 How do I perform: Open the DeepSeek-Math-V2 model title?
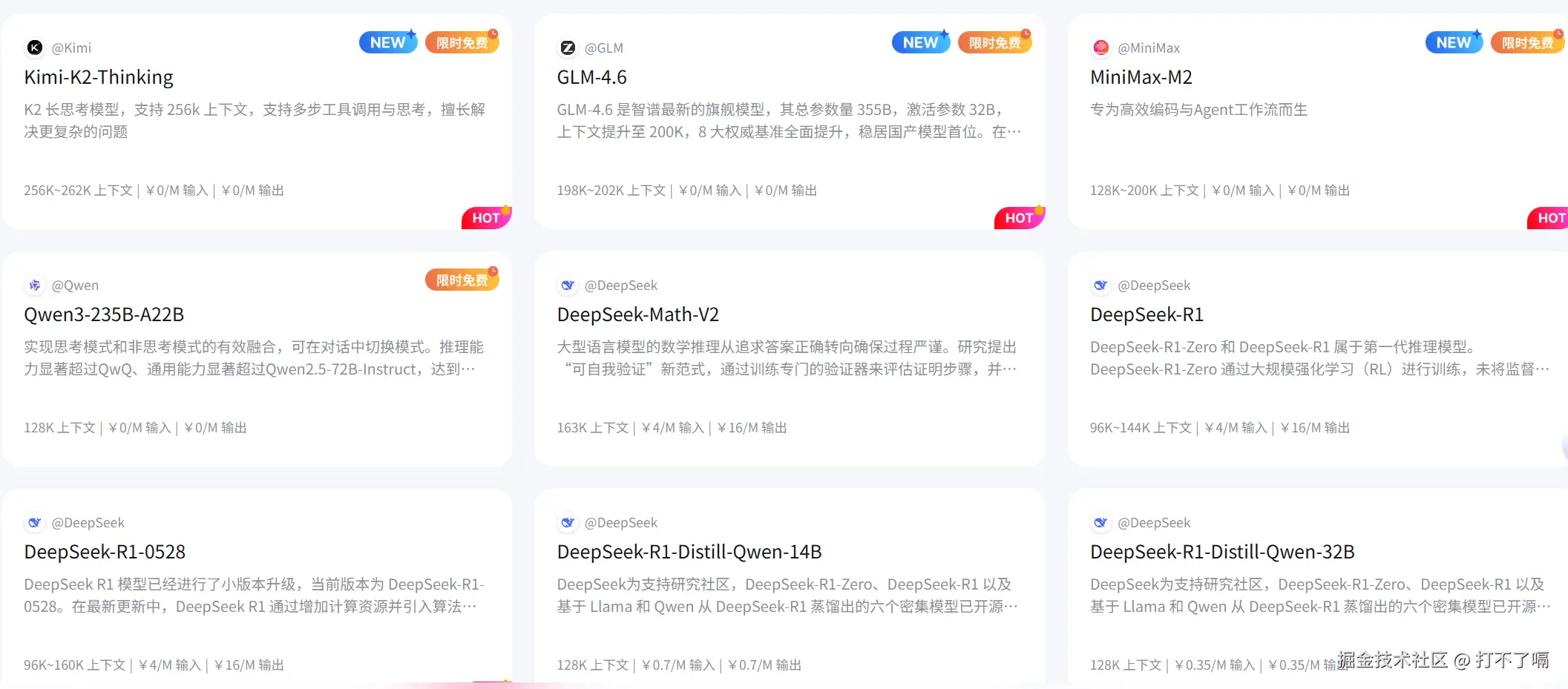638,314
